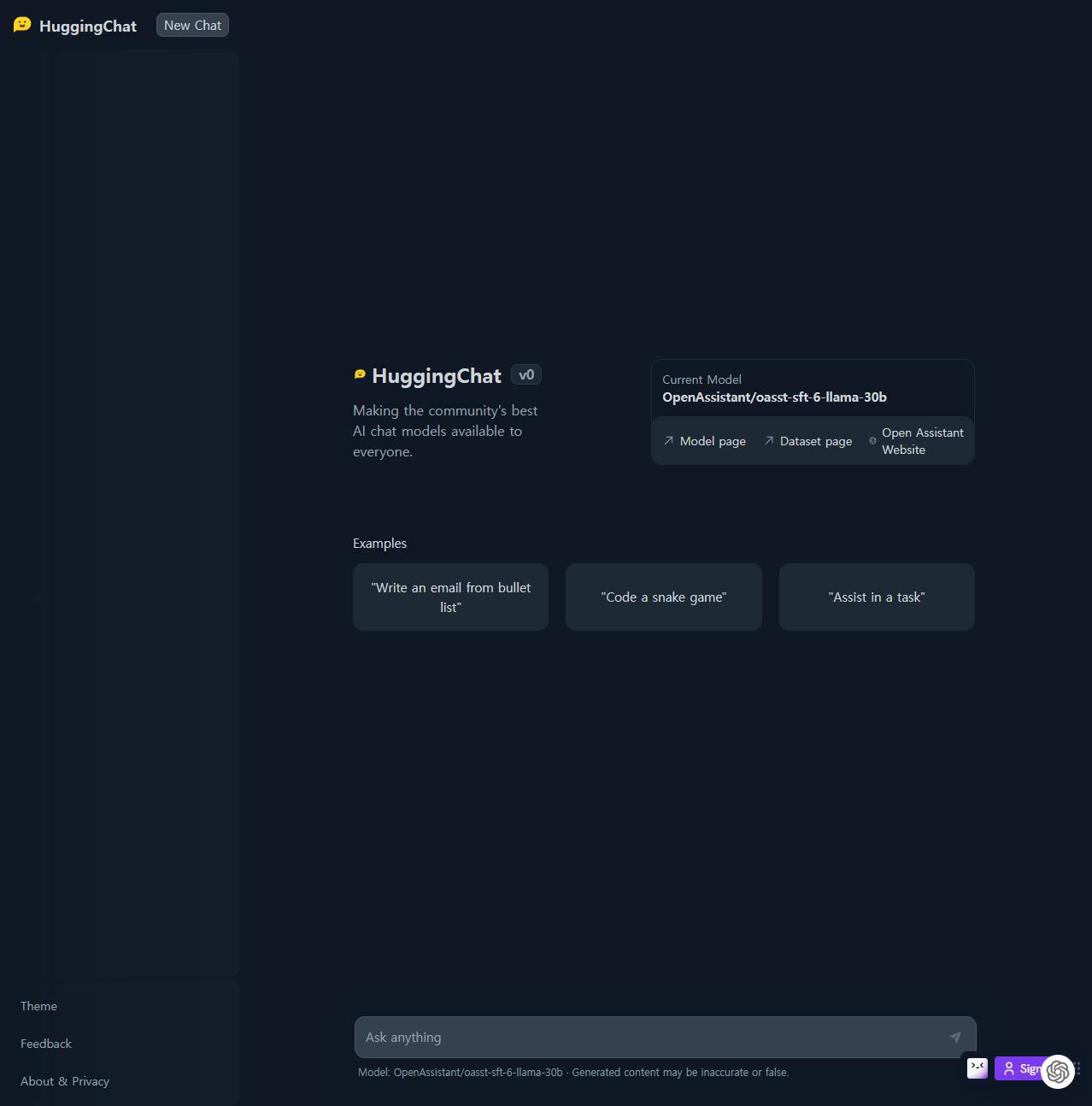1092x1106 pixels.
Task: Click the HuggingChat emoji logo in header
Action: tap(22, 25)
